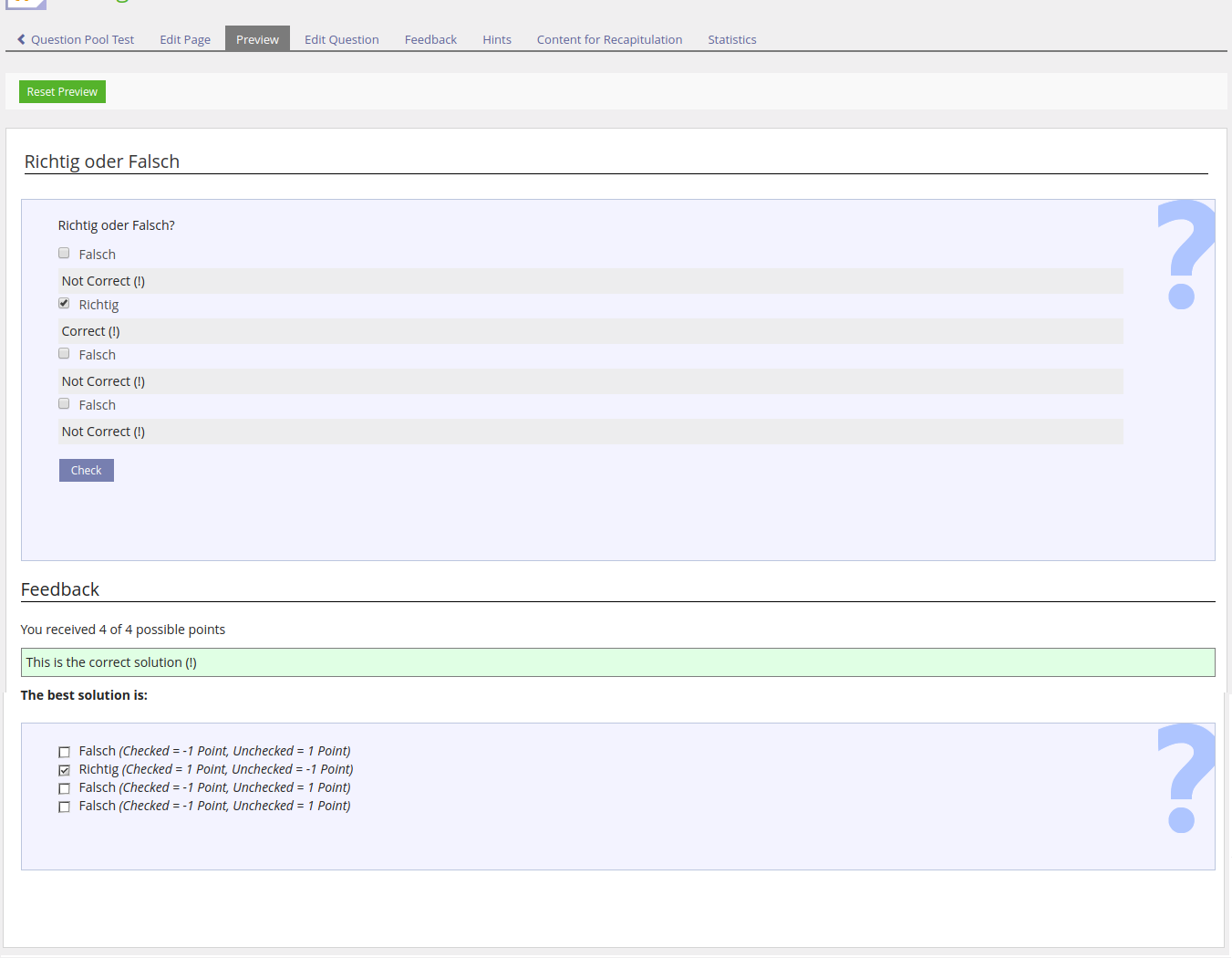Tick the last Falsch checkbox above the Check button
Image resolution: width=1232 pixels, height=958 pixels.
pyautogui.click(x=64, y=404)
